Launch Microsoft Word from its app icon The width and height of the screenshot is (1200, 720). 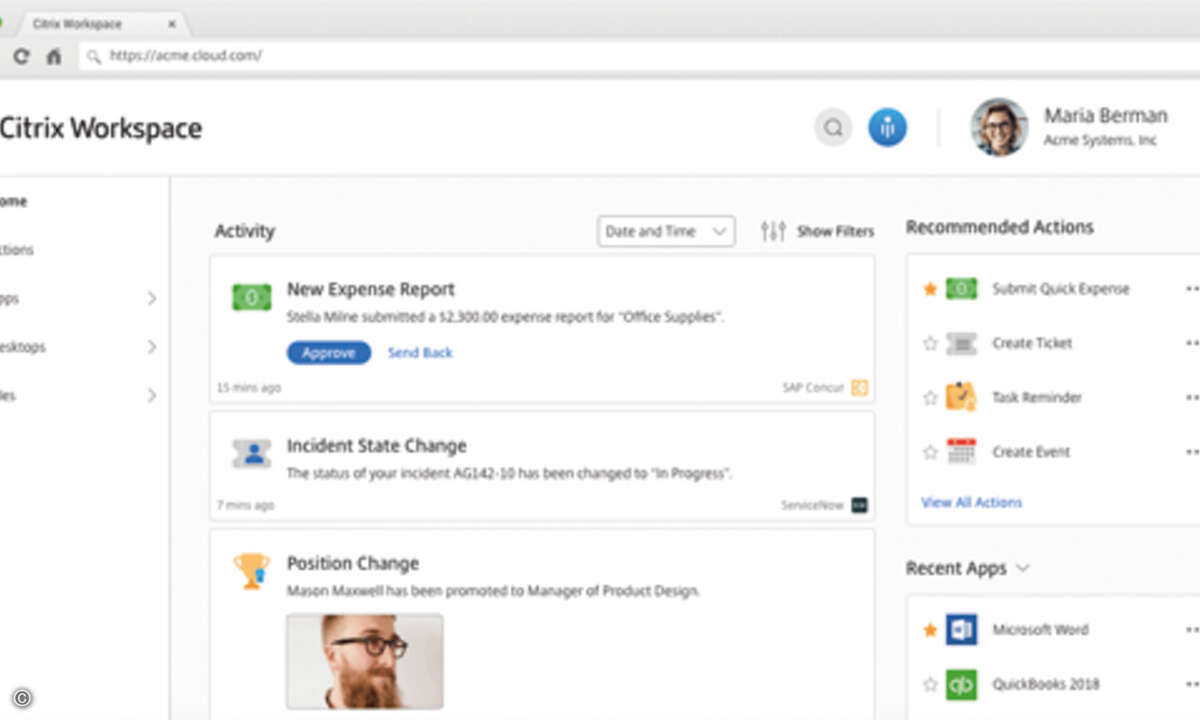(x=961, y=629)
